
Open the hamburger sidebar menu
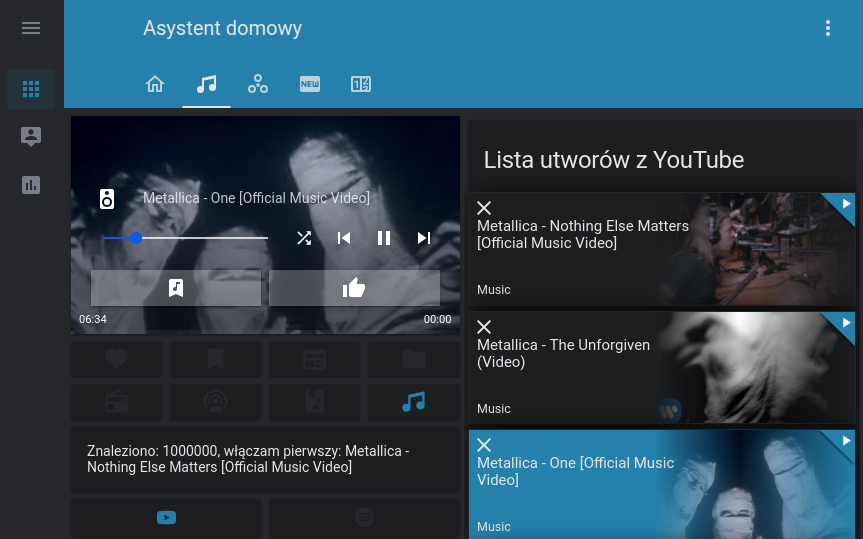pyautogui.click(x=31, y=28)
